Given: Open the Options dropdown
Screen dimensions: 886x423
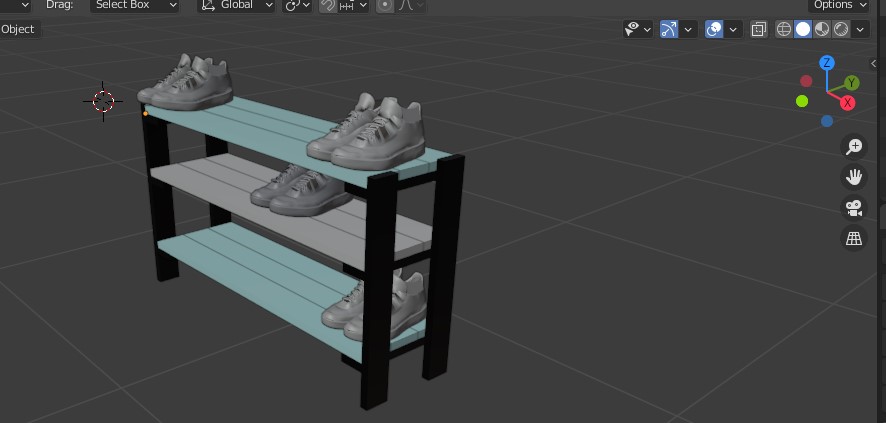Looking at the screenshot, I should [839, 5].
